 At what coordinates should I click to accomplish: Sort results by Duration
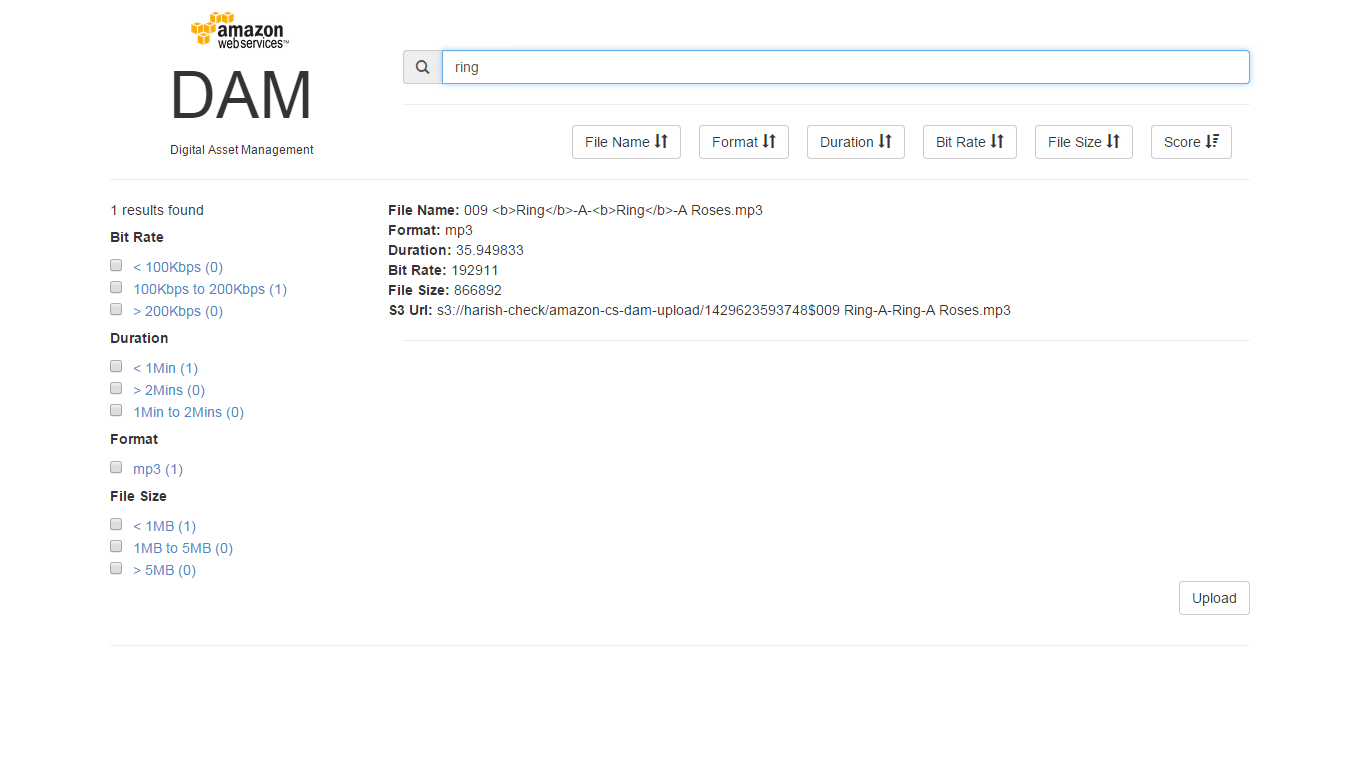coord(856,142)
